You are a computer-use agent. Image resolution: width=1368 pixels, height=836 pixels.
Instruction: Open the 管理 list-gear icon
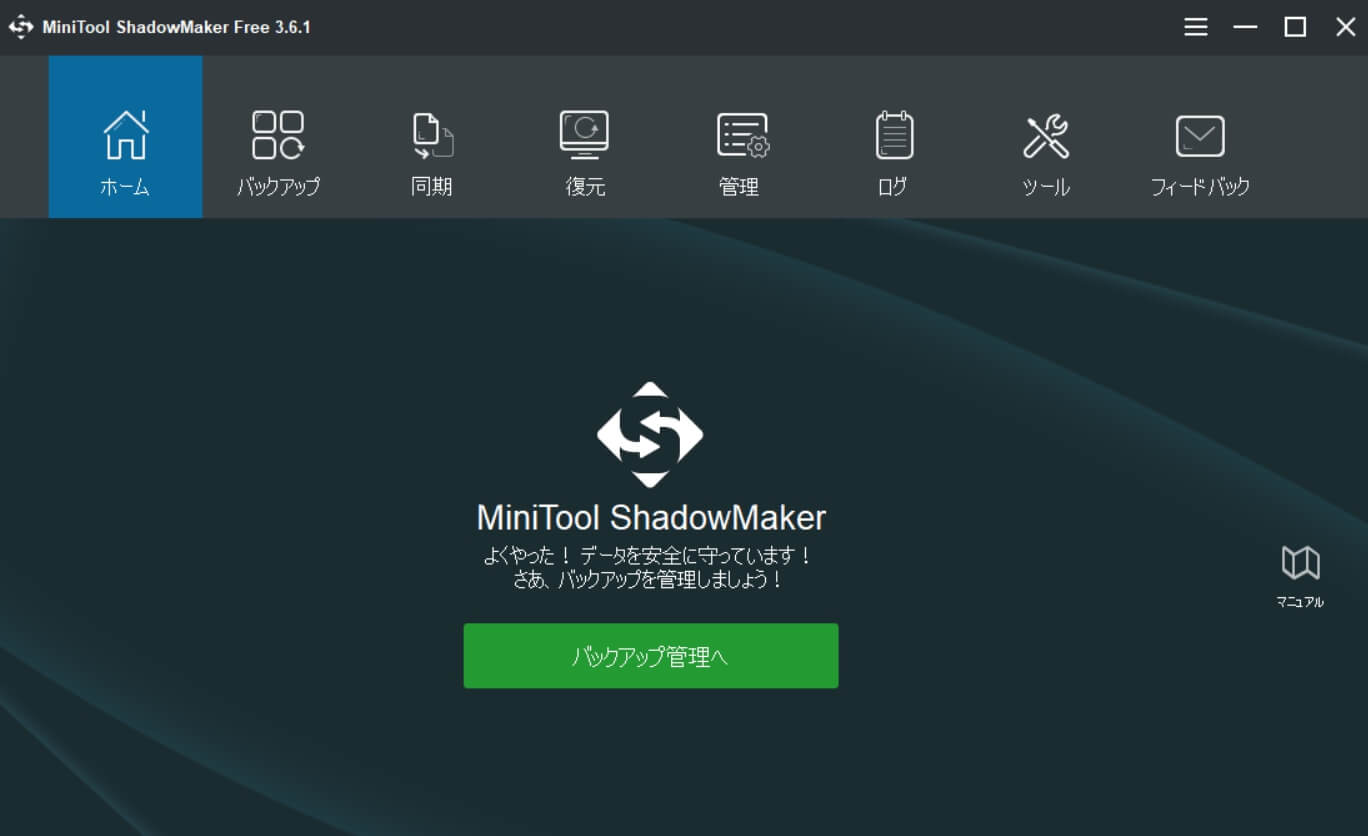tap(741, 135)
